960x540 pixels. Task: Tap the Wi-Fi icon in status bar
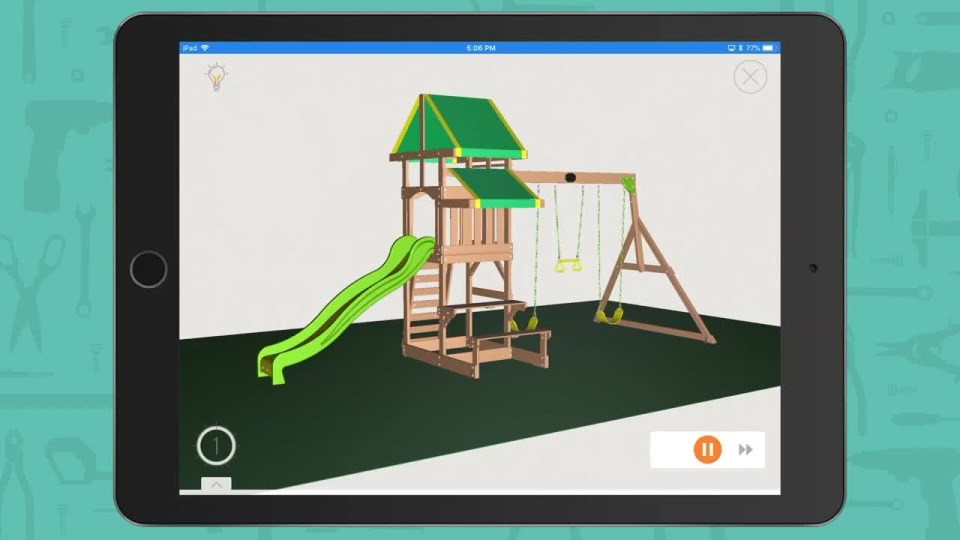tap(205, 48)
